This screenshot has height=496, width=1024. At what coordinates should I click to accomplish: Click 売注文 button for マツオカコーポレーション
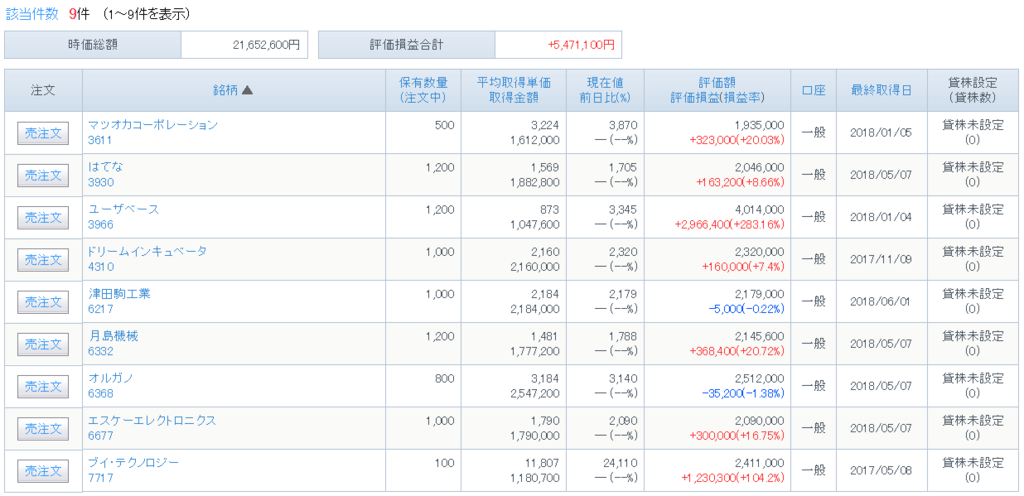click(43, 133)
